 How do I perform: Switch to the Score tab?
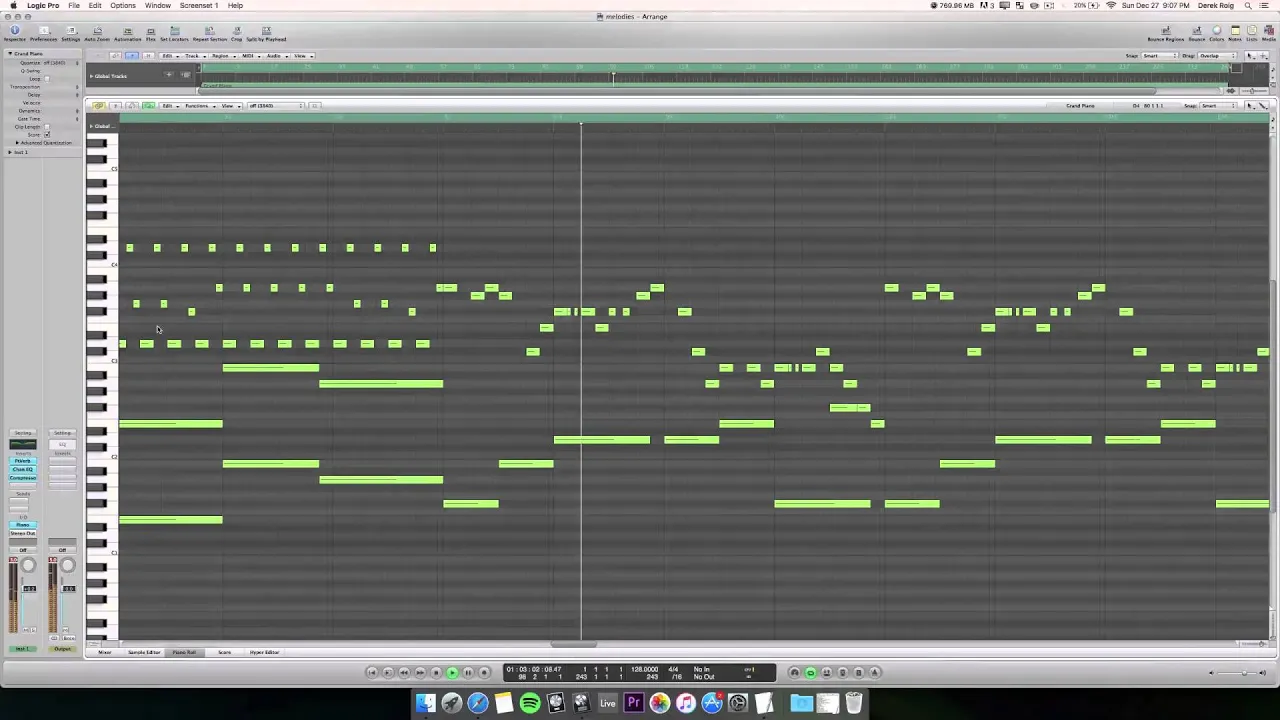224,652
